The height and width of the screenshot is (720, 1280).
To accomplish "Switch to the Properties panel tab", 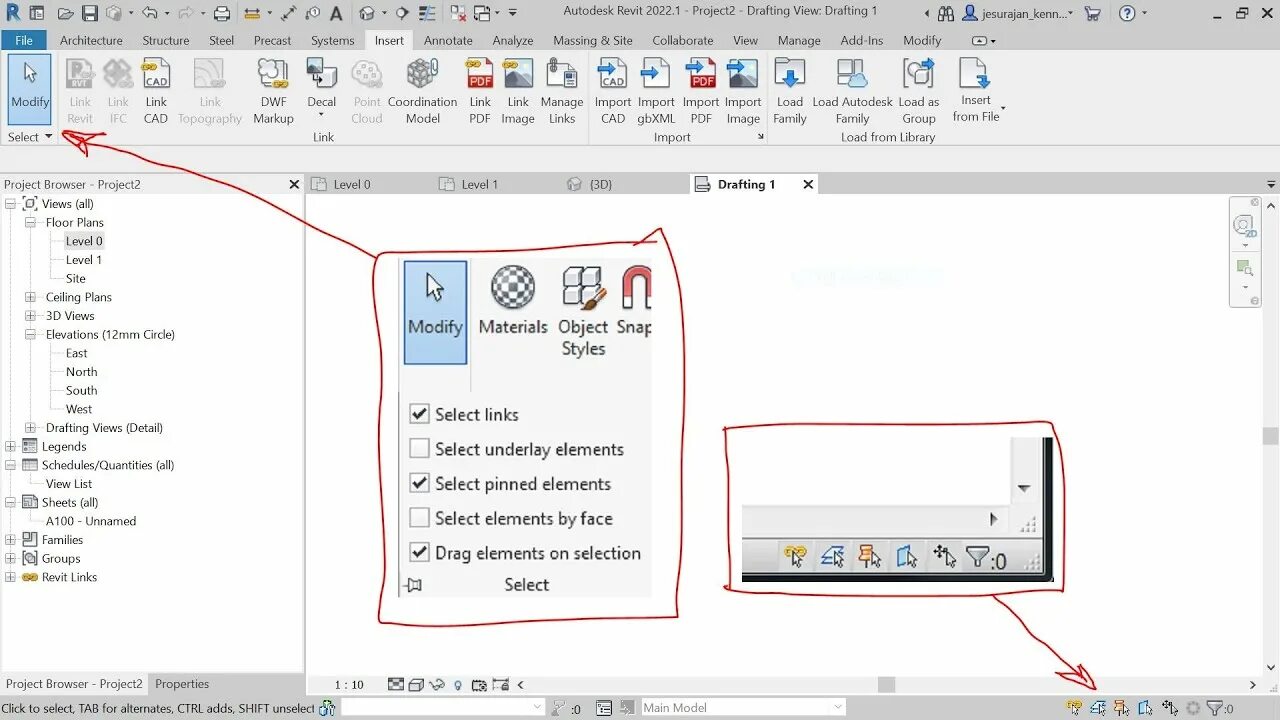I will point(182,684).
